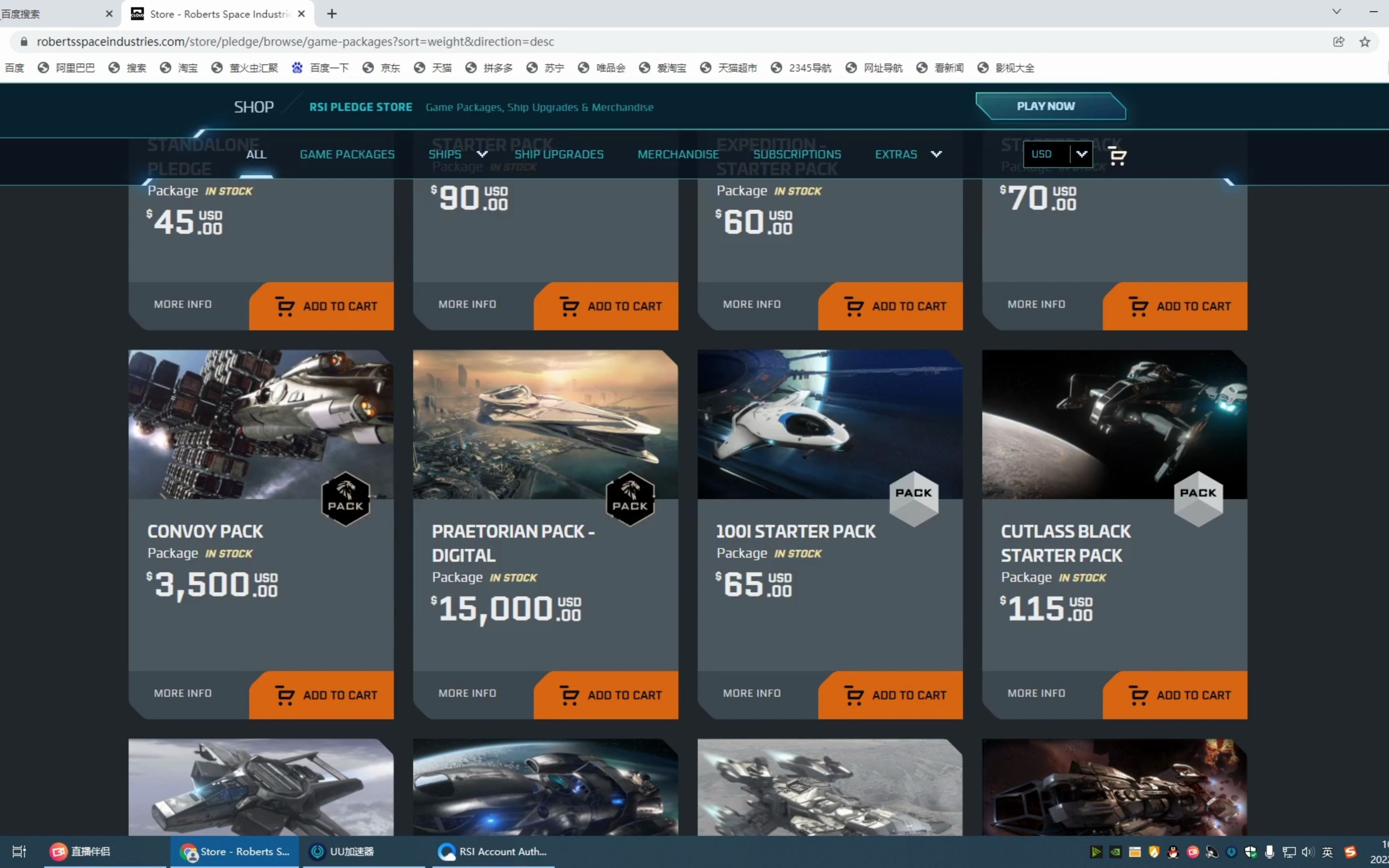Click the Praetorian Pack badge icon
1389x868 pixels.
[630, 498]
